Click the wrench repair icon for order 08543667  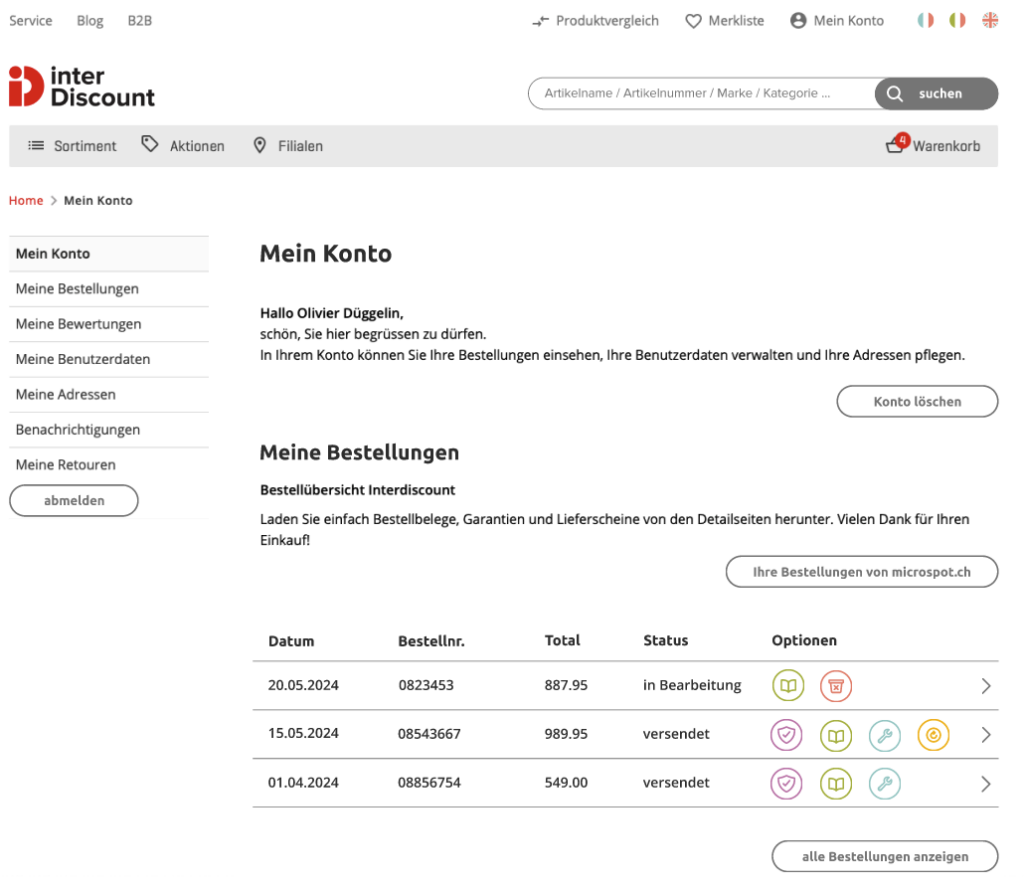[x=884, y=735]
